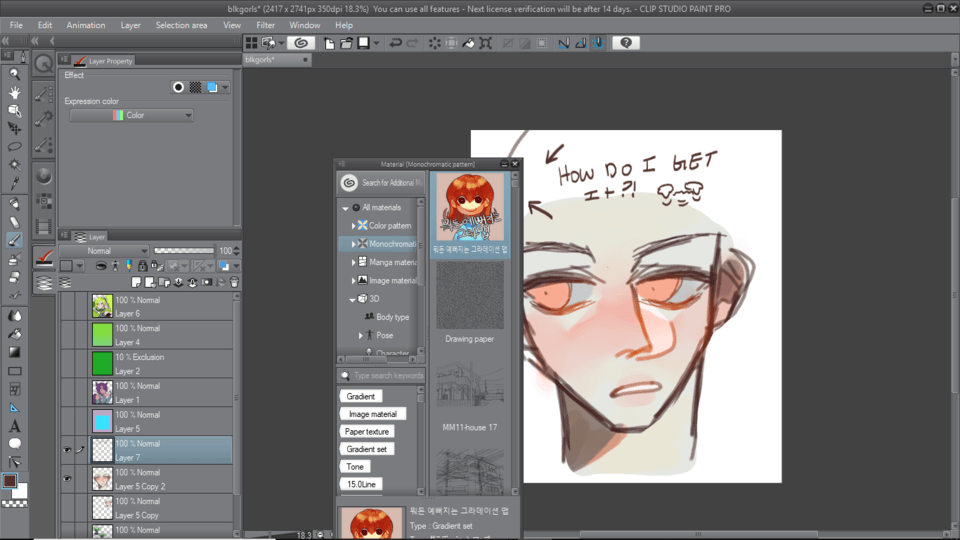Click the help question mark icon
The height and width of the screenshot is (540, 960).
point(626,43)
